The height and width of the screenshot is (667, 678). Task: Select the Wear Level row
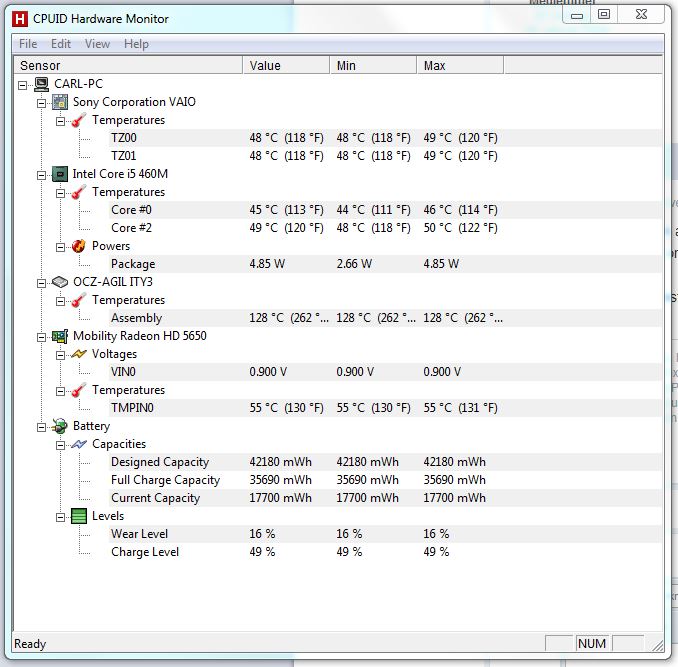point(385,534)
